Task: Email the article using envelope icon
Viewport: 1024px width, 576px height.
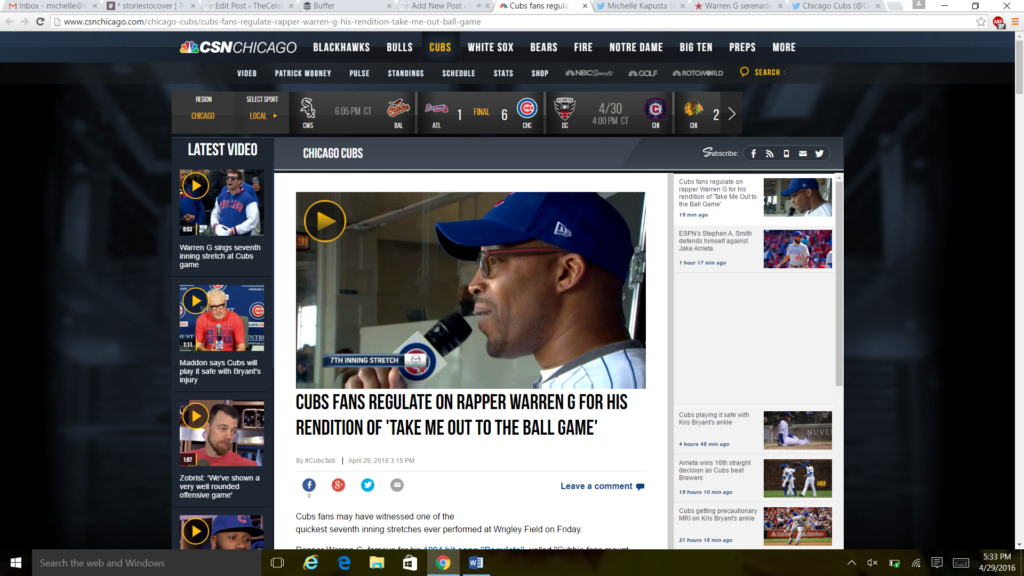Action: coord(397,485)
